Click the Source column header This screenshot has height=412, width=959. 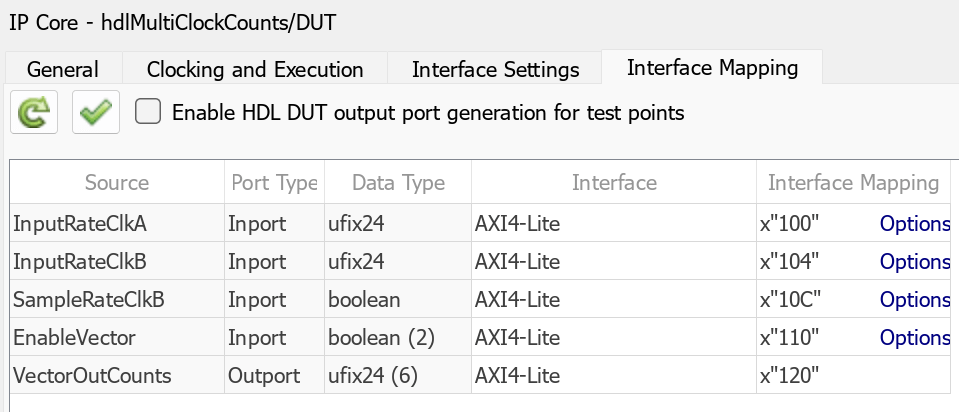pyautogui.click(x=117, y=183)
